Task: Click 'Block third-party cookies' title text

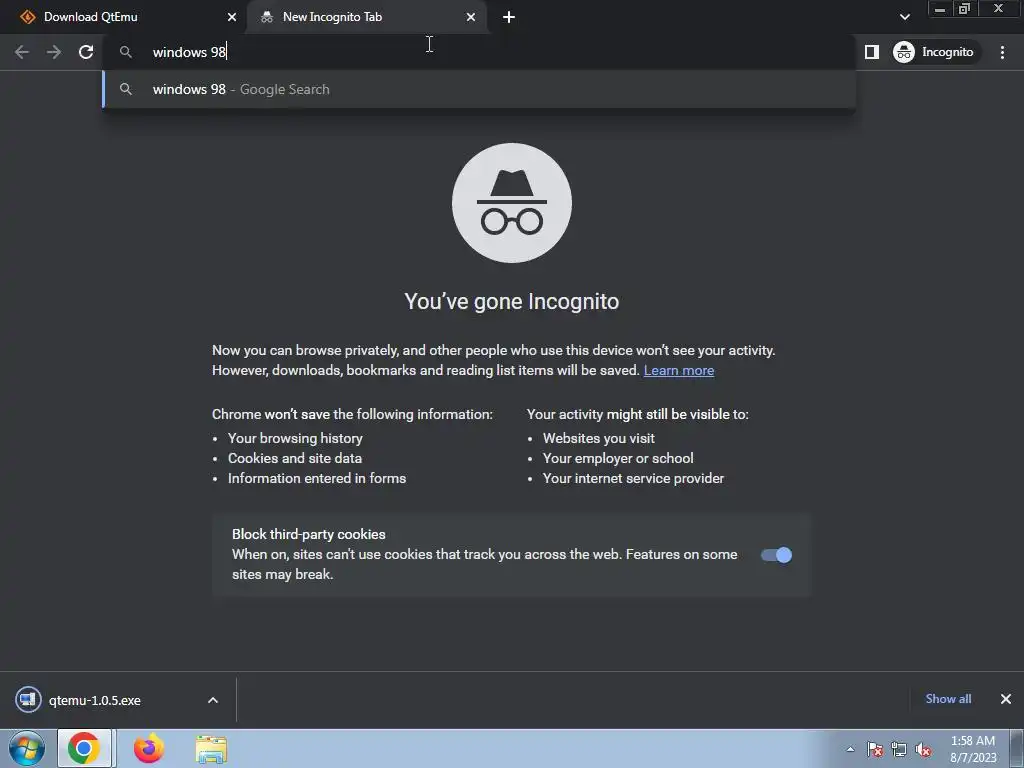Action: 308,534
